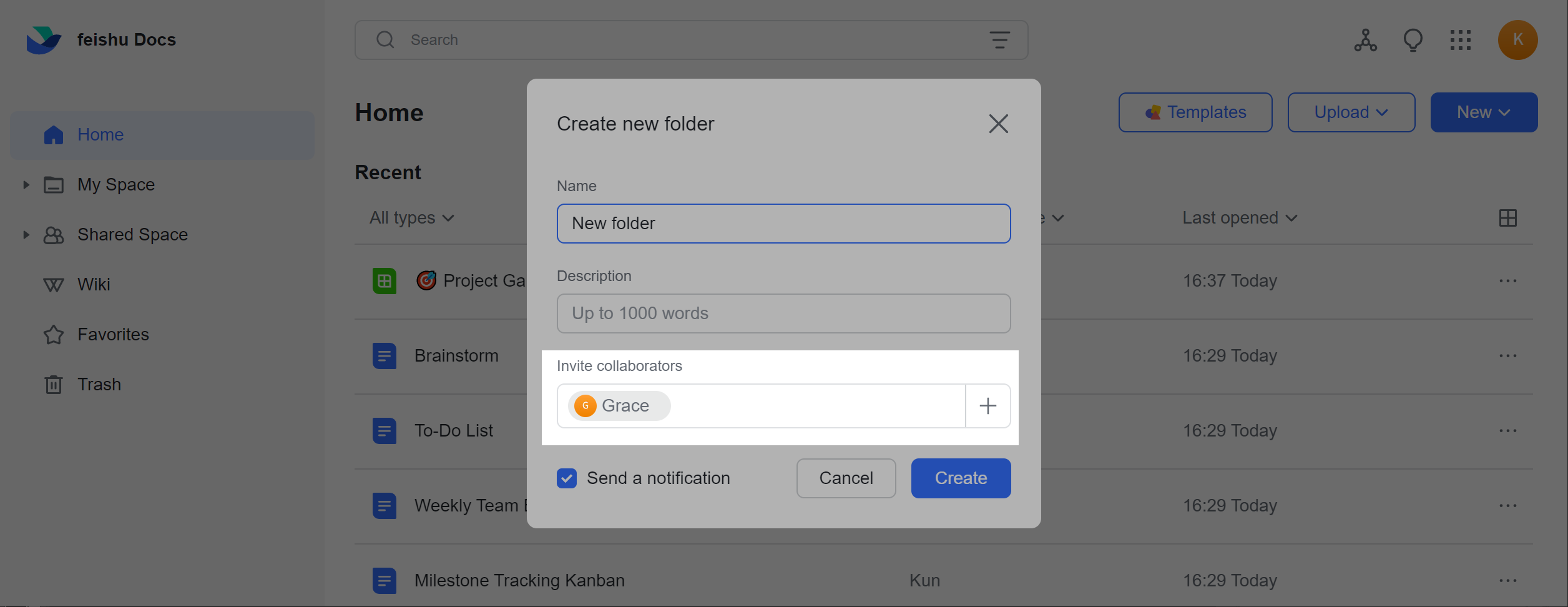This screenshot has width=1568, height=607.
Task: Open Wiki from the sidebar
Action: click(x=94, y=284)
